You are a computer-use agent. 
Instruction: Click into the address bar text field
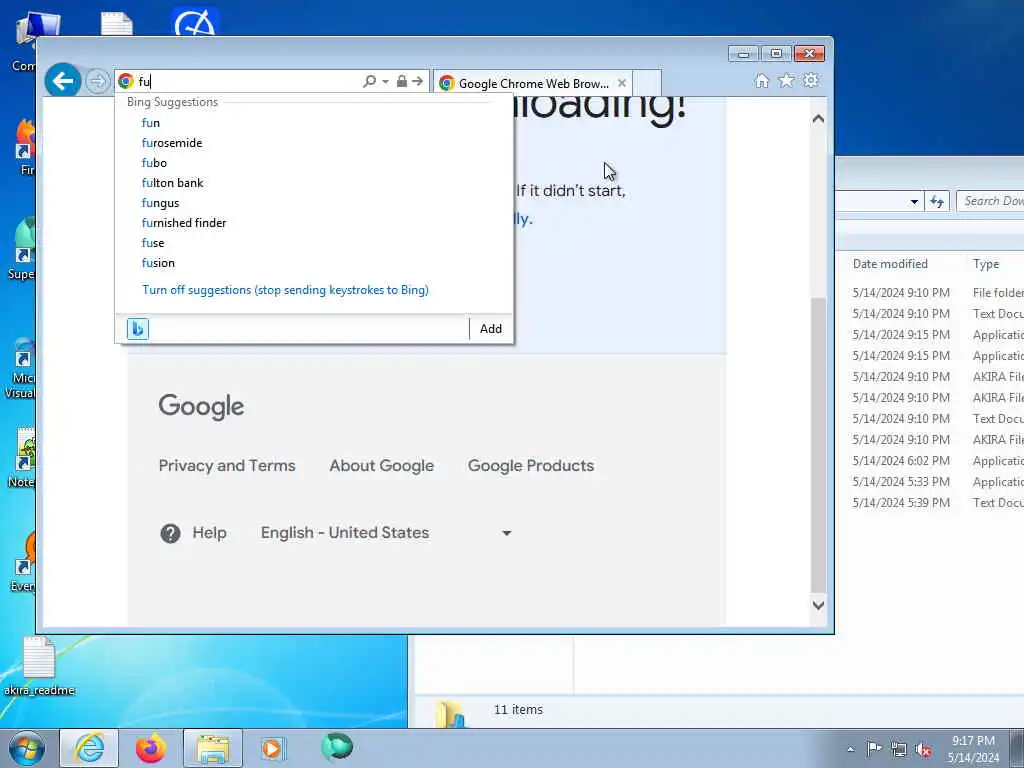(248, 82)
